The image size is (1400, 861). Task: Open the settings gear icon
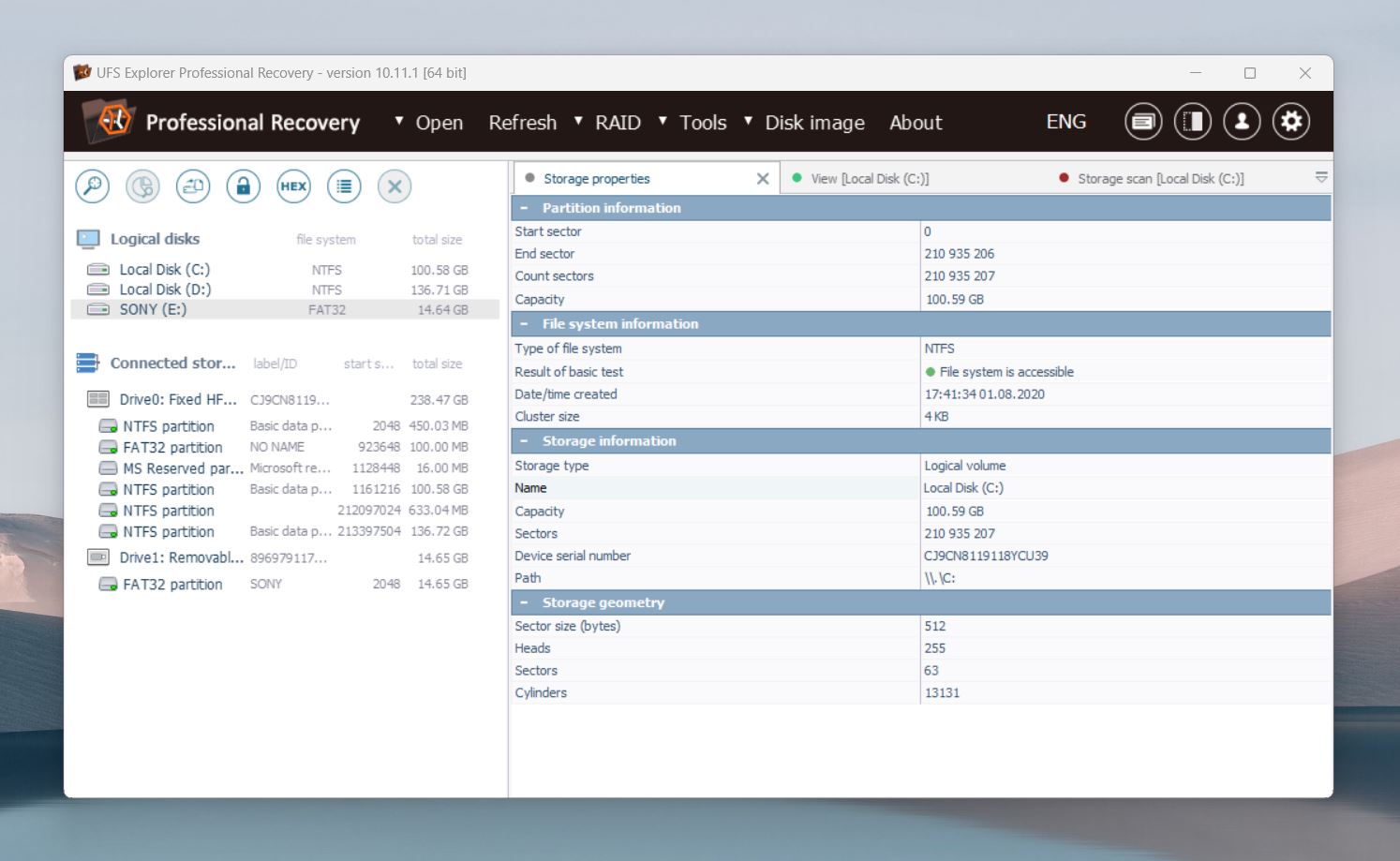click(x=1291, y=122)
